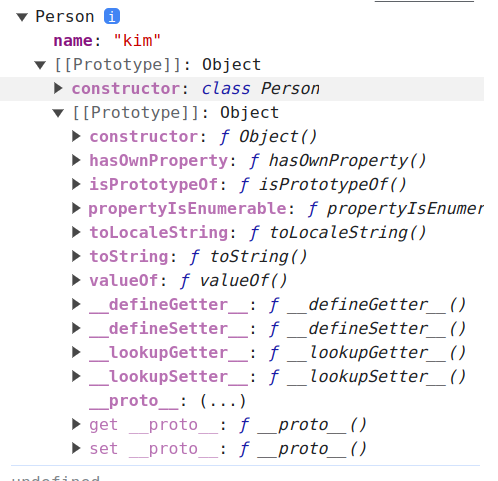
Task: Expand the valueOf function arrow
Action: (x=76, y=280)
